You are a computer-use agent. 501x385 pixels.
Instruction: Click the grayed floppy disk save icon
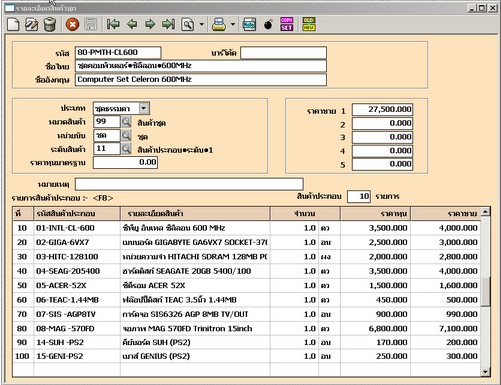(90, 25)
